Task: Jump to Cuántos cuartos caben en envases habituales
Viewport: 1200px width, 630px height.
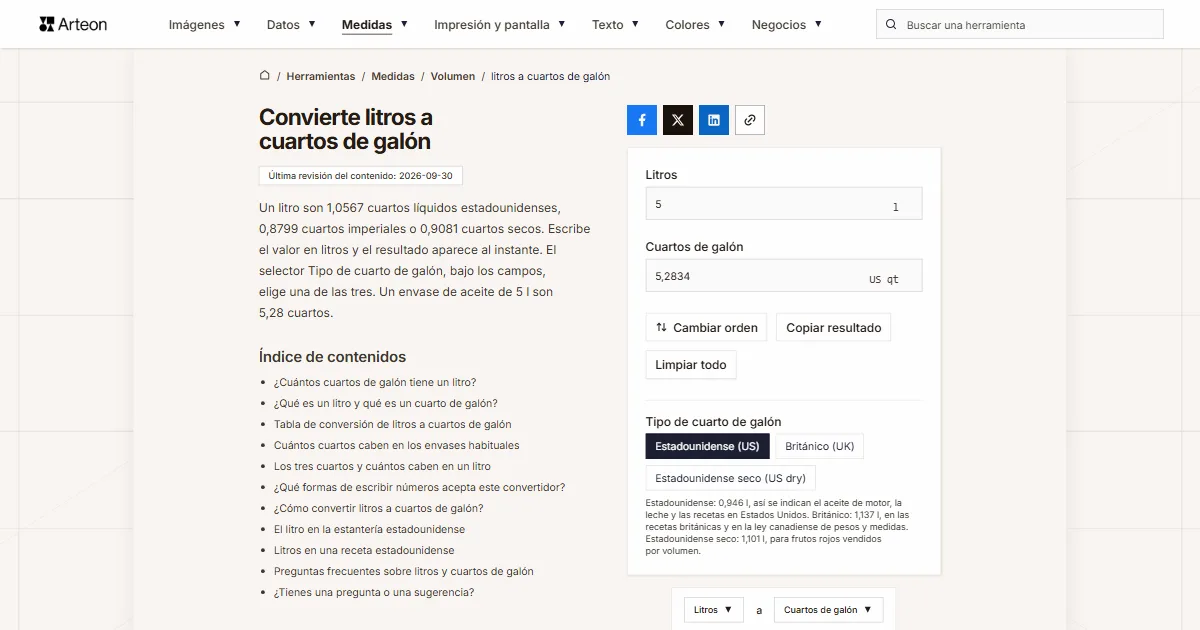Action: click(x=397, y=445)
